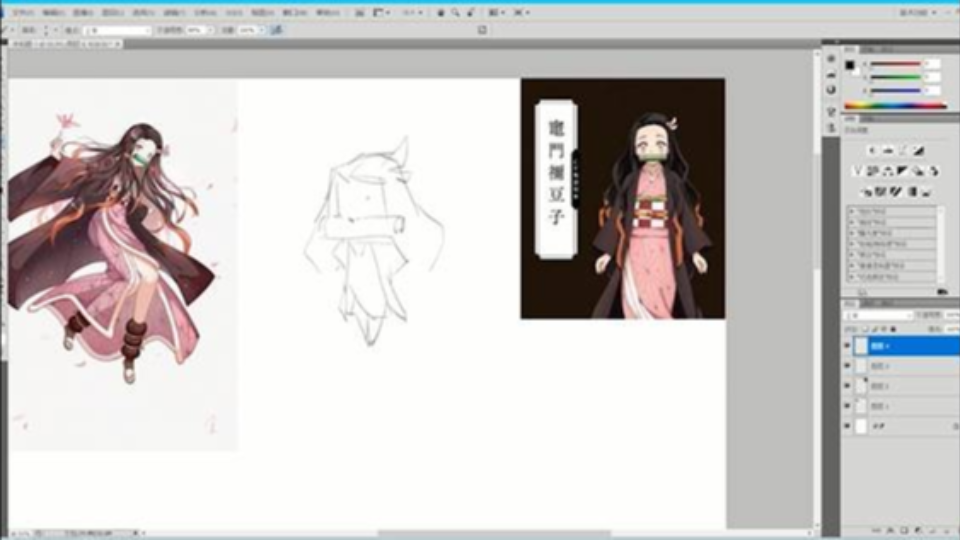Click the green channel slider

(896, 77)
